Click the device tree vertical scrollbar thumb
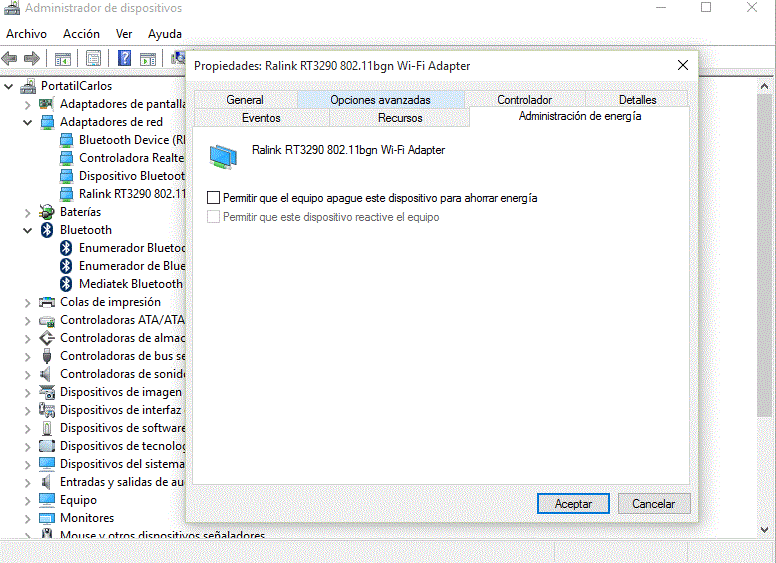Image resolution: width=776 pixels, height=563 pixels. click(x=764, y=255)
